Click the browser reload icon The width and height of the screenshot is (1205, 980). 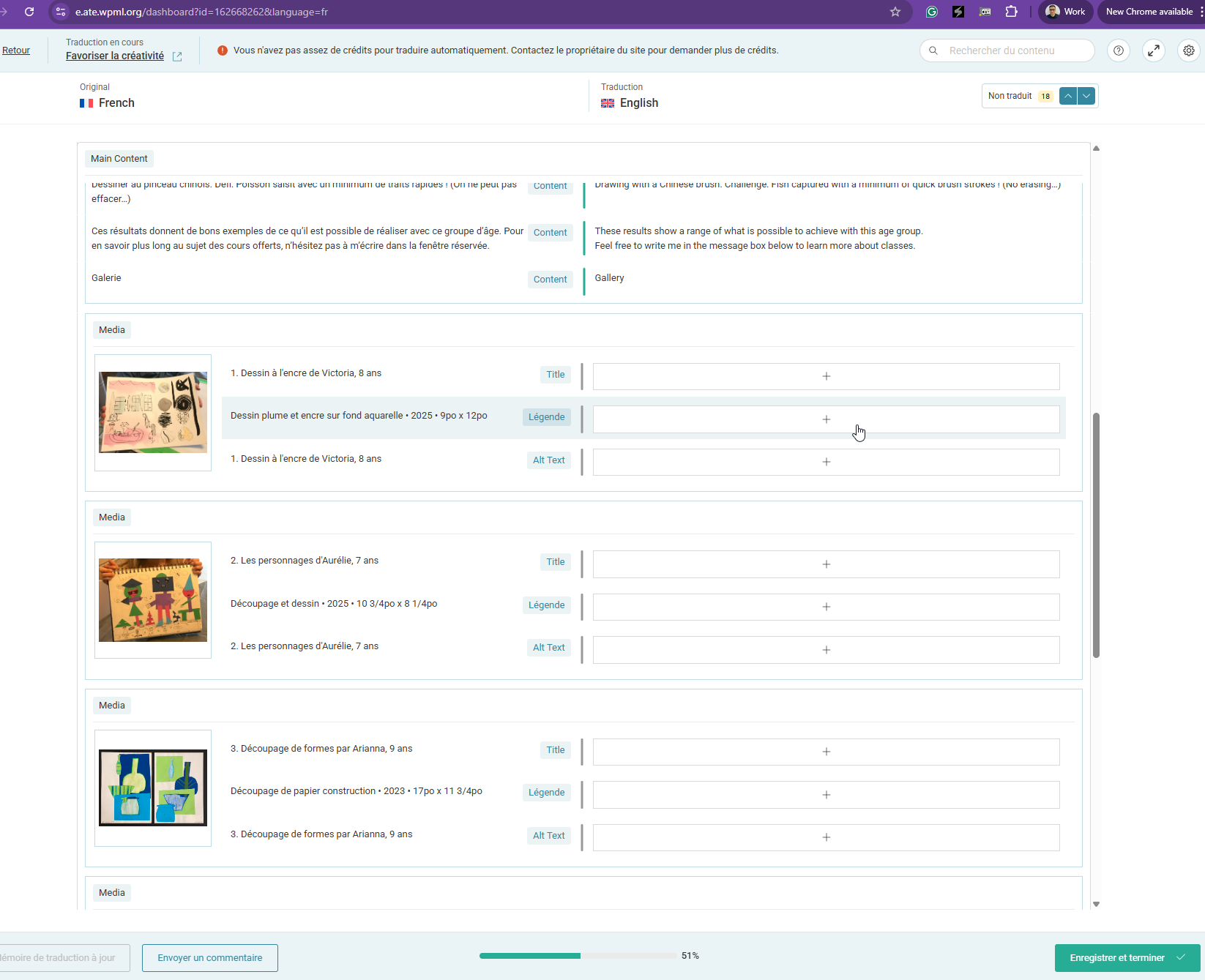click(x=29, y=12)
